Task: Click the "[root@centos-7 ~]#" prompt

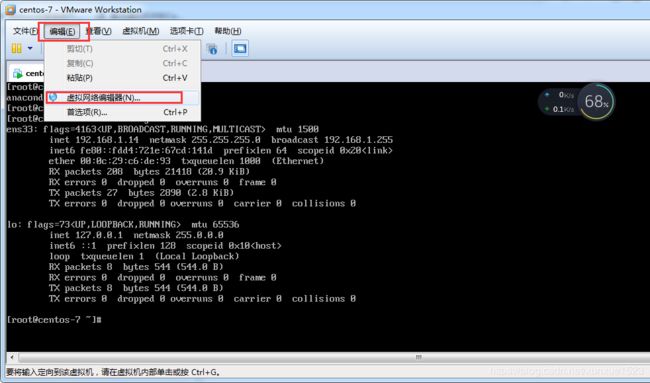Action: pyautogui.click(x=54, y=320)
